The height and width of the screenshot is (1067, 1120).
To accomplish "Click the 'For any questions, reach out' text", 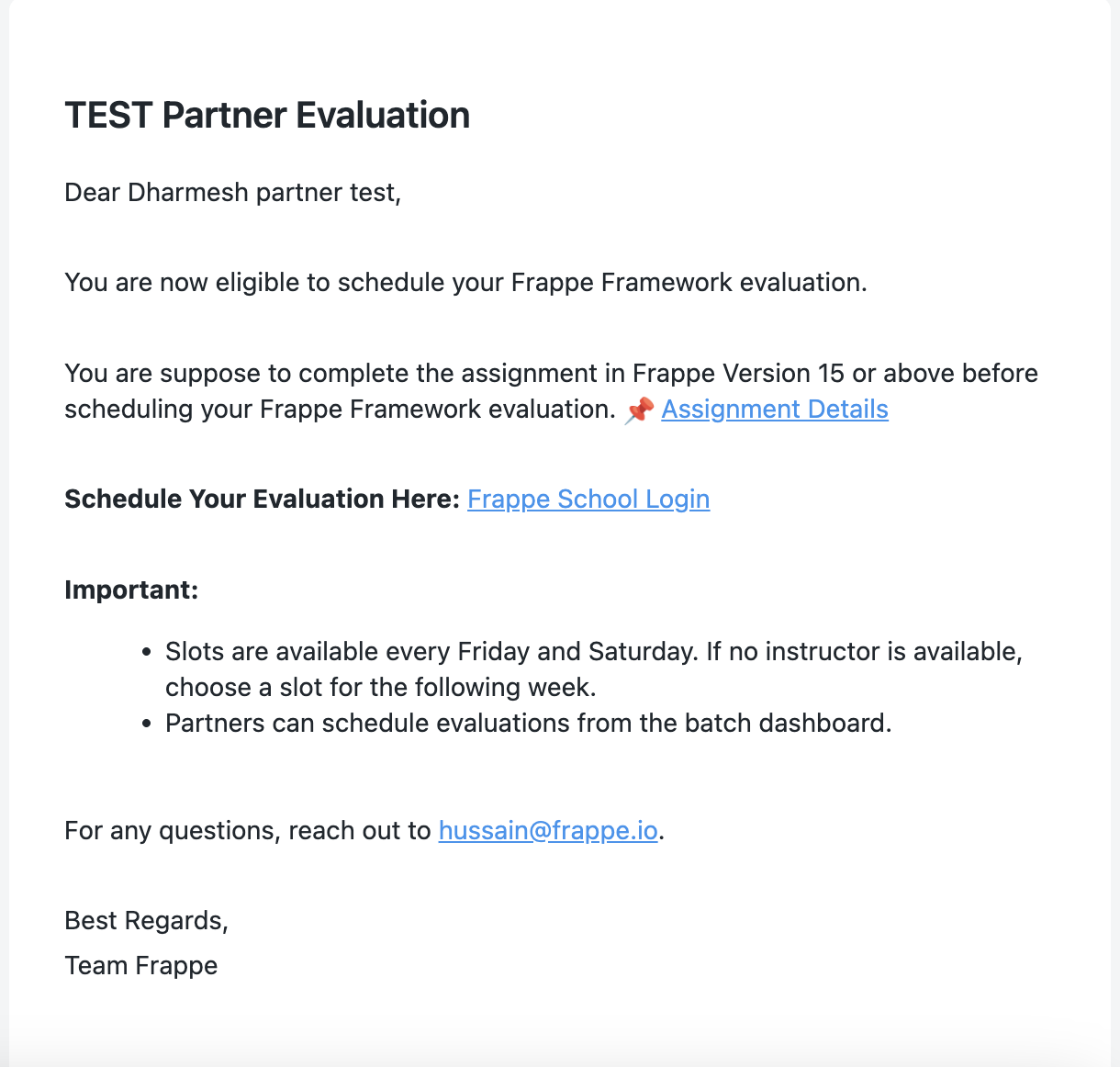I will (248, 831).
